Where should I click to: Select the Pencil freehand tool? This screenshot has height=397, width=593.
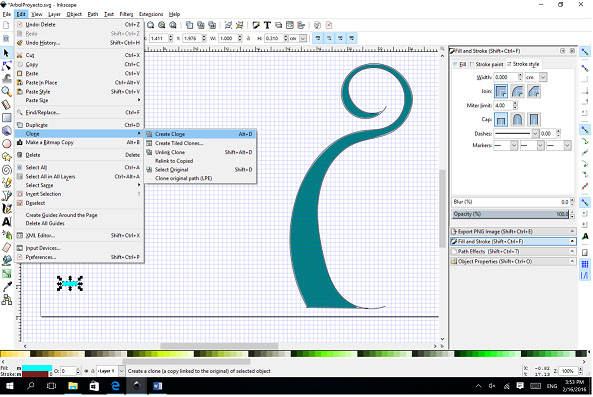click(x=6, y=183)
